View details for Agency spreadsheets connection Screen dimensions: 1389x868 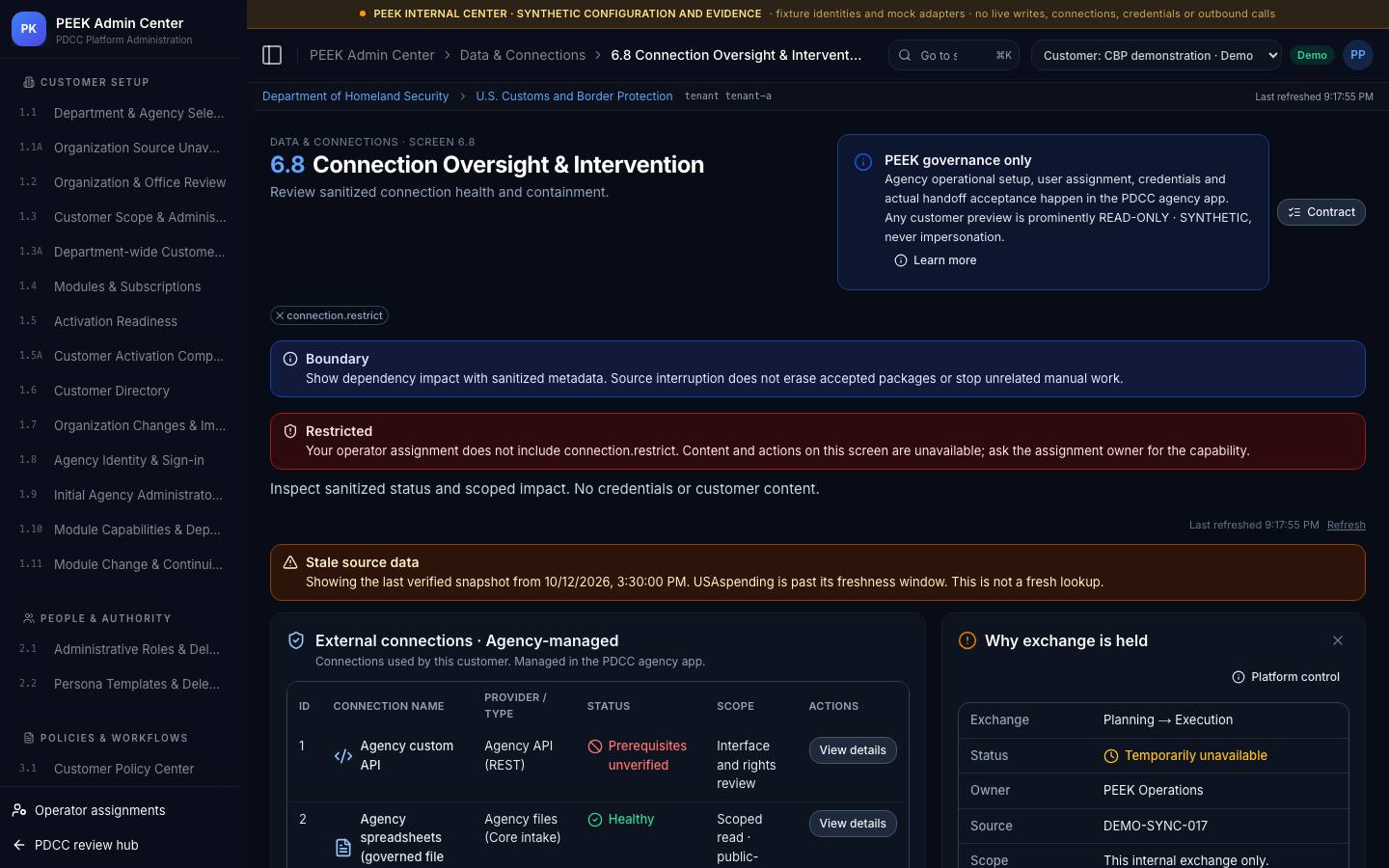853,824
